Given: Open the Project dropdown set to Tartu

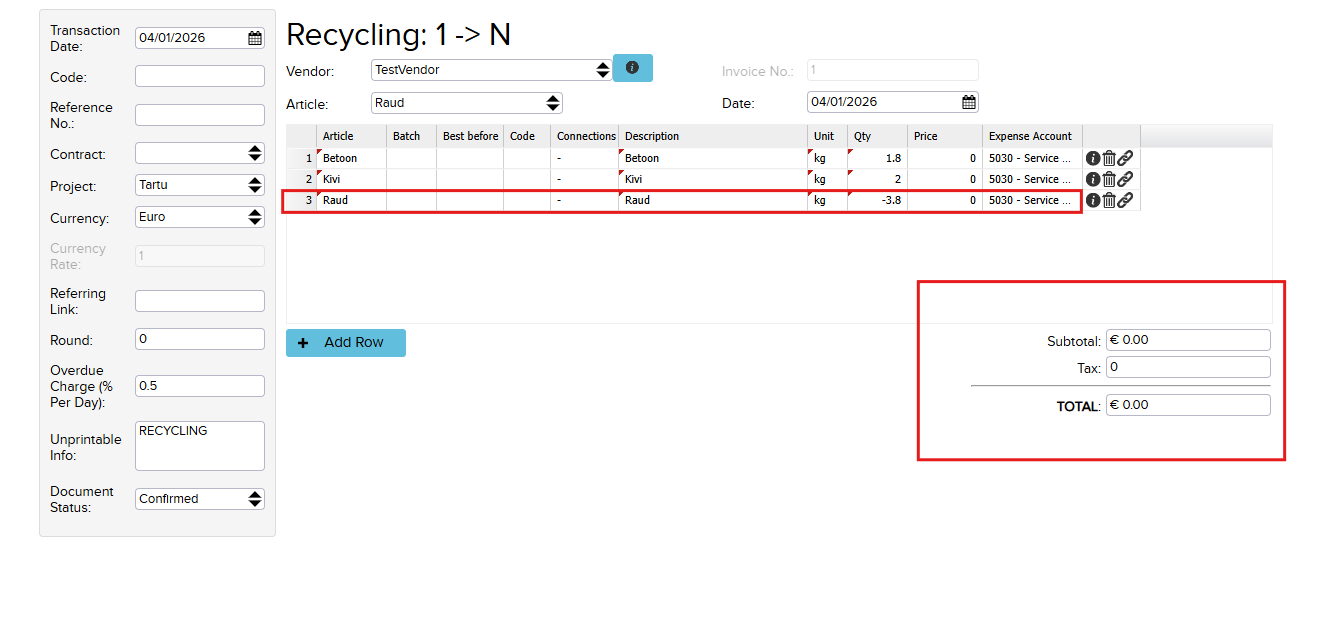Looking at the screenshot, I should tap(255, 185).
